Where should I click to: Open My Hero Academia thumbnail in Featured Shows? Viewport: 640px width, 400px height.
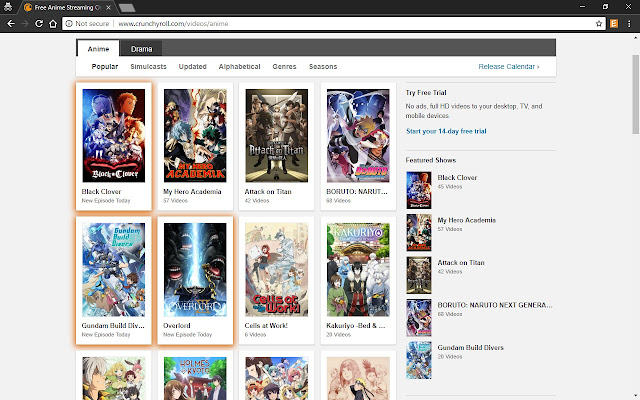(419, 233)
